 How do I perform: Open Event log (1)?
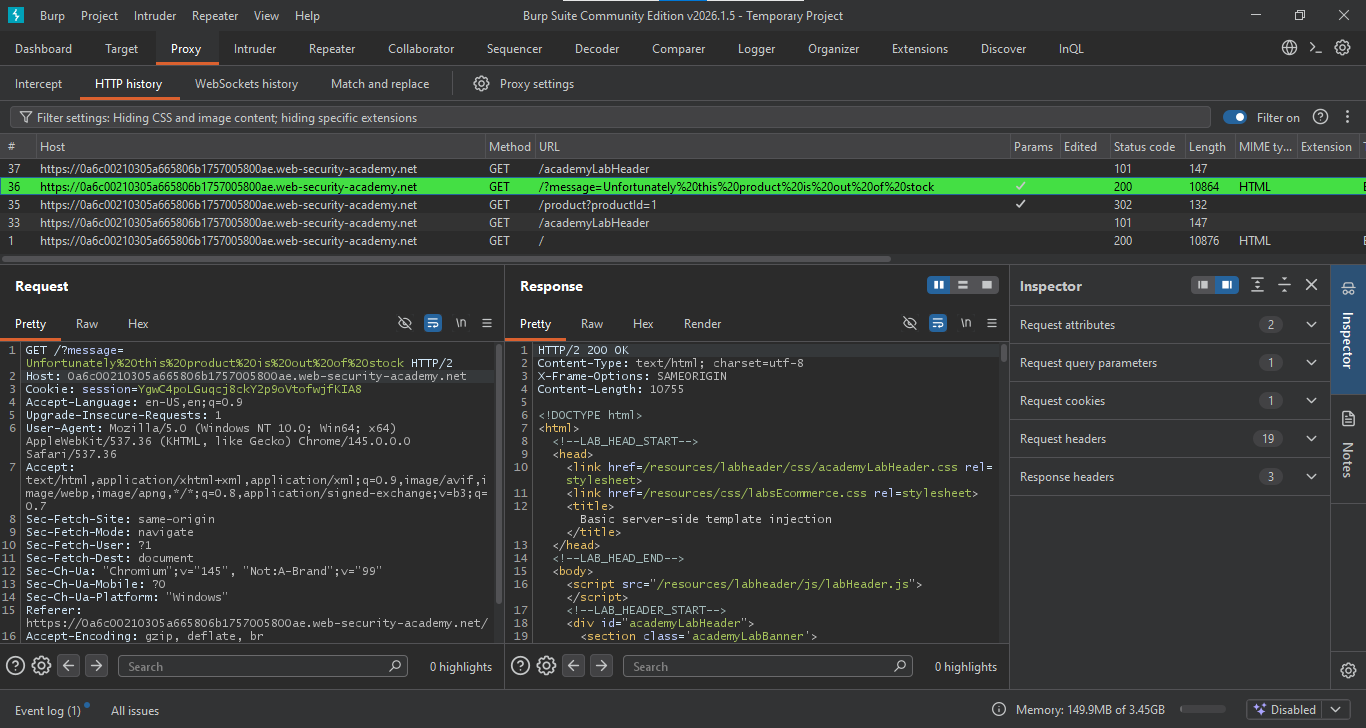click(48, 710)
